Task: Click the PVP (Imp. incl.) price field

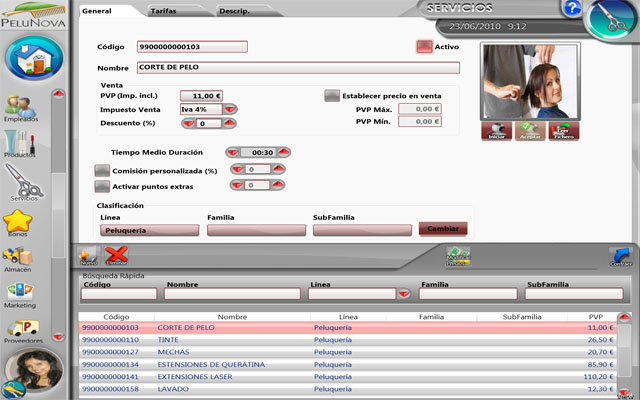Action: pyautogui.click(x=202, y=96)
